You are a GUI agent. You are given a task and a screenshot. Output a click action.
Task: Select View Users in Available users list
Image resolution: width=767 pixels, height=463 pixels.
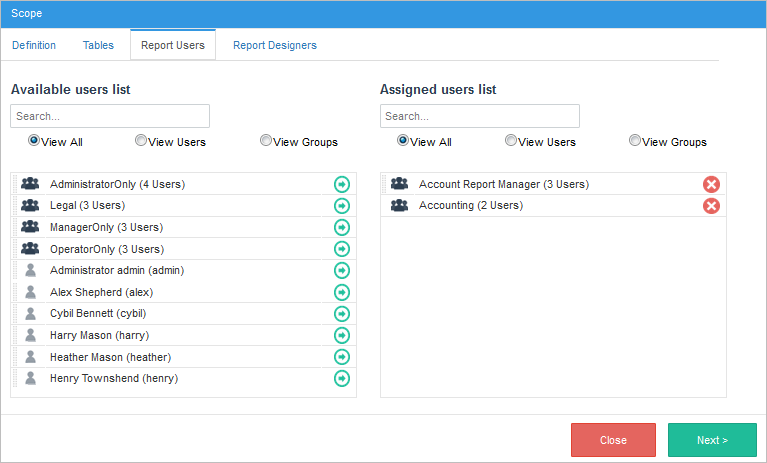click(x=141, y=141)
